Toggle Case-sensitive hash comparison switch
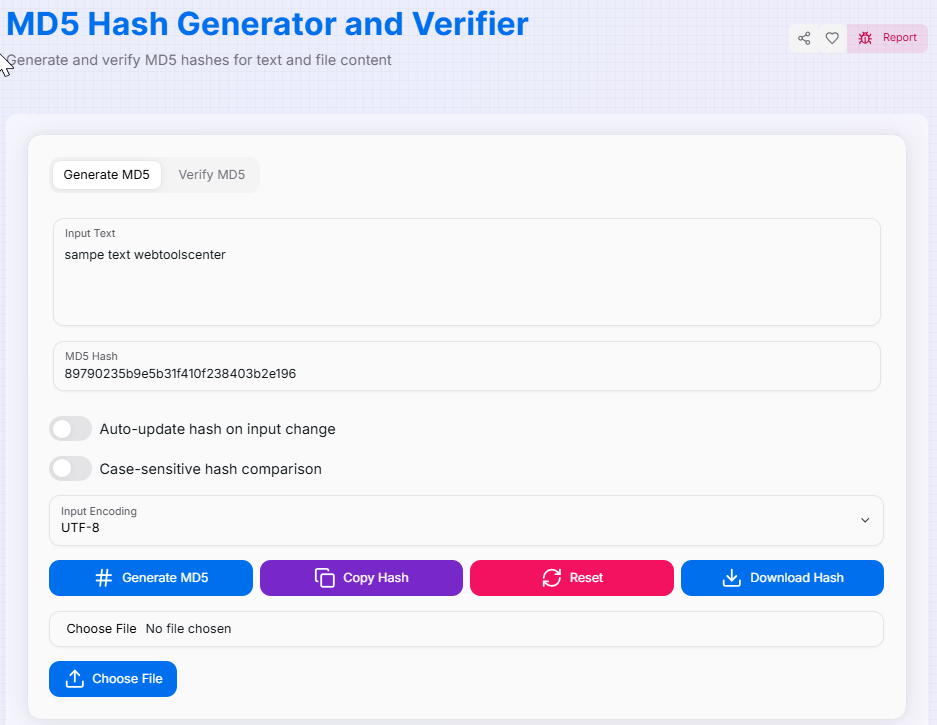 tap(71, 468)
